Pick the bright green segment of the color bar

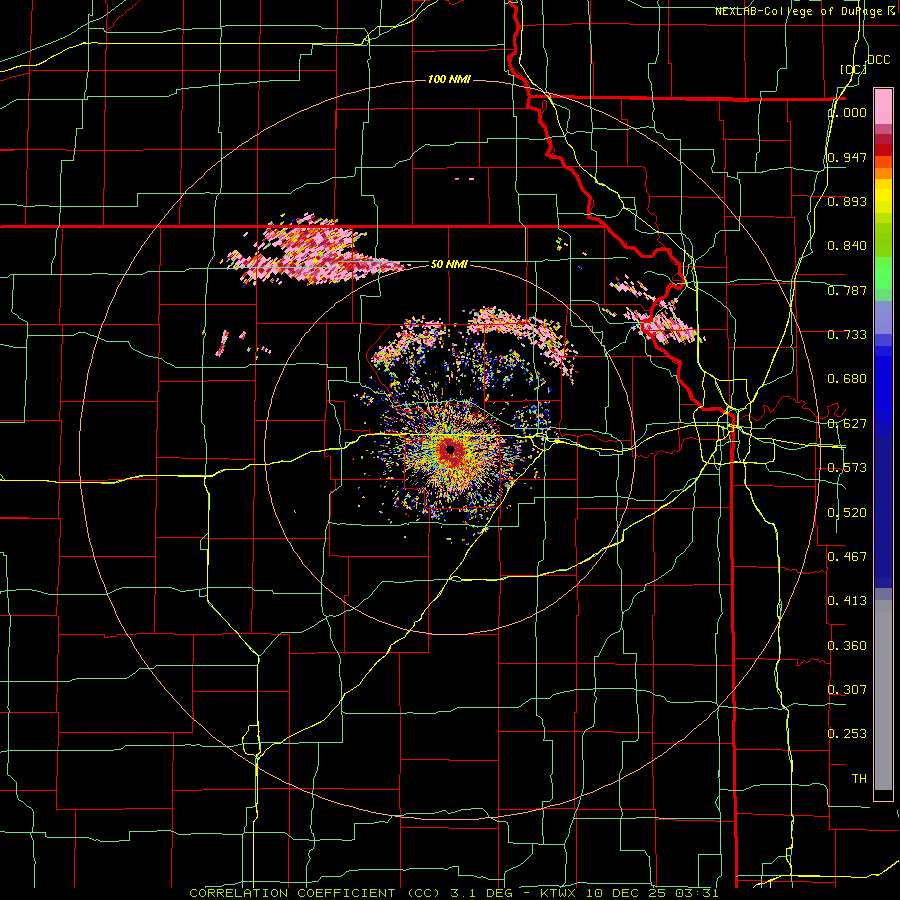(883, 273)
